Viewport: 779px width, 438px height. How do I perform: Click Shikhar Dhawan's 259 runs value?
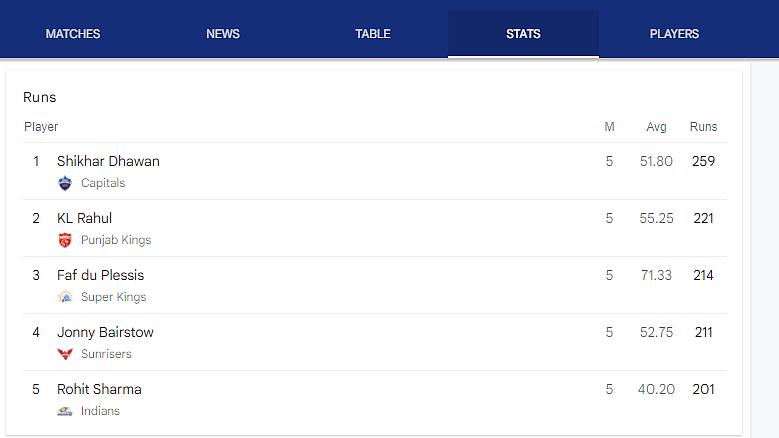[703, 161]
